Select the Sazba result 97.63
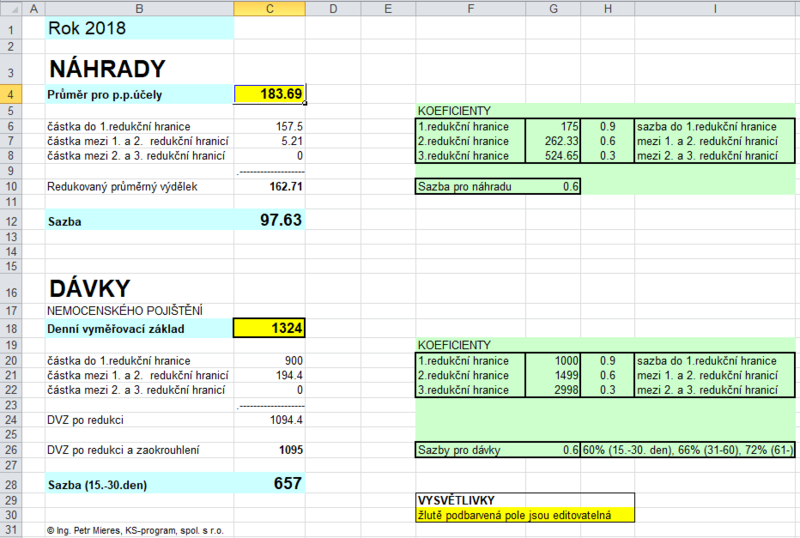The height and width of the screenshot is (538, 800). click(269, 220)
